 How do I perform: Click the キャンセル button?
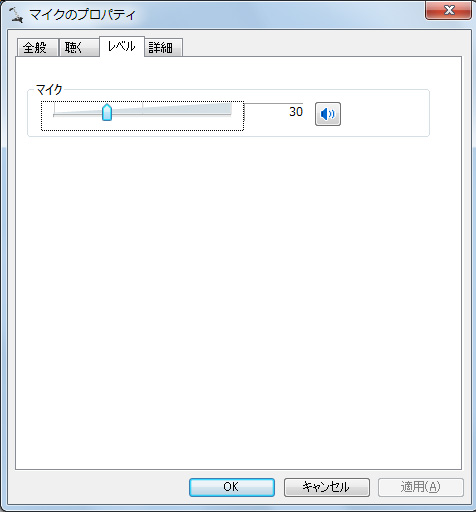327,487
